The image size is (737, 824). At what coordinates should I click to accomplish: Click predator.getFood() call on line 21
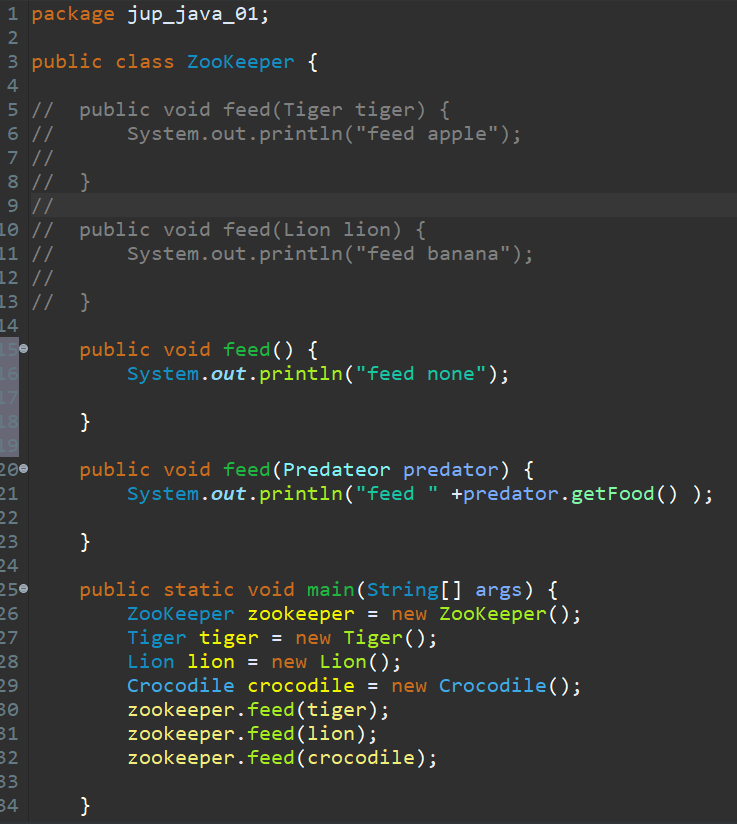tap(570, 494)
